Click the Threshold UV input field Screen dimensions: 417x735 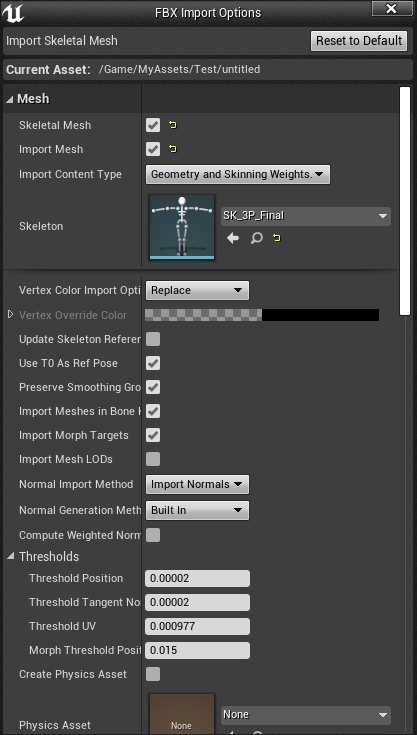pyautogui.click(x=197, y=626)
